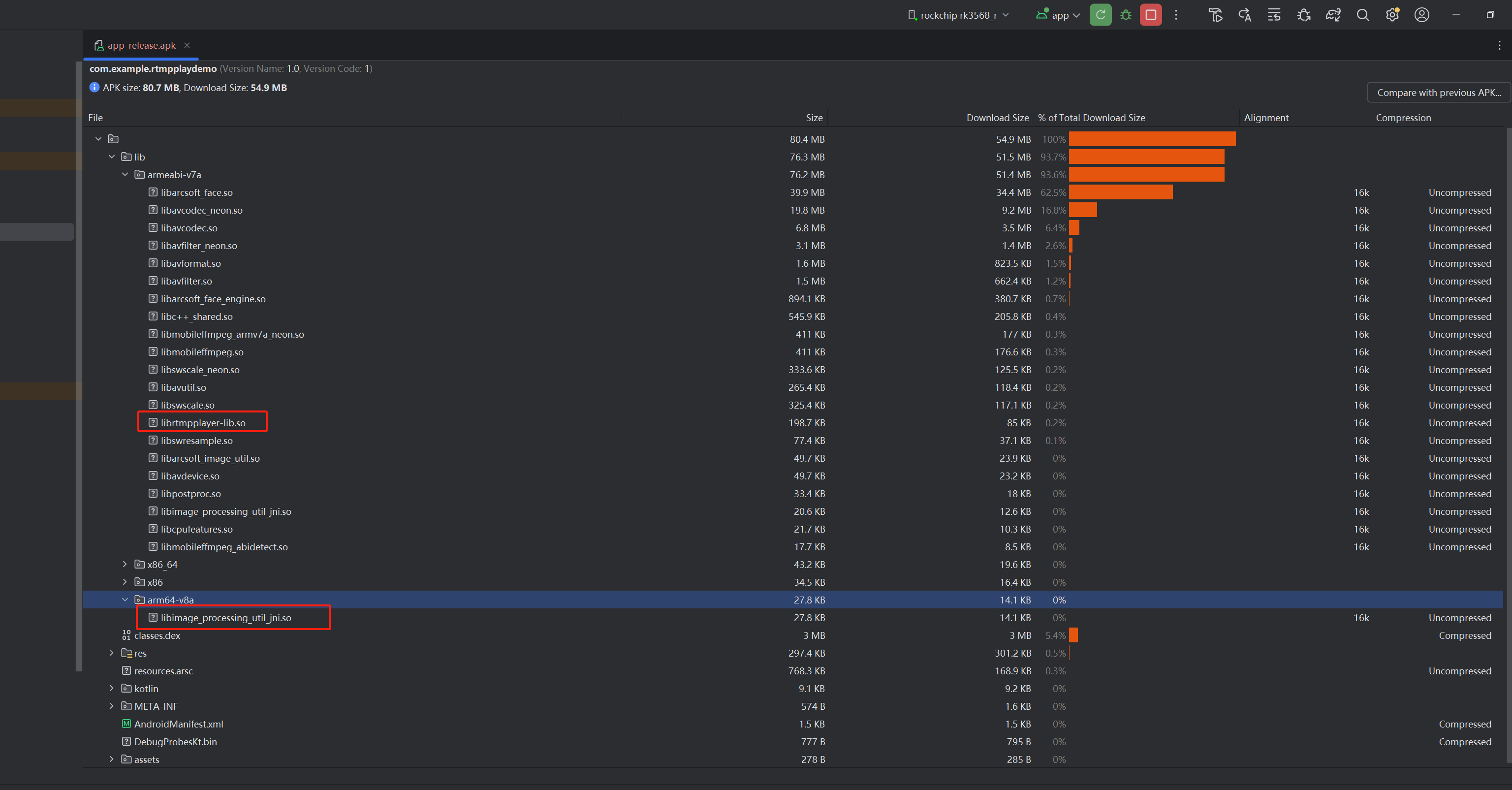Expand the x86_64 folder
Image resolution: width=1512 pixels, height=790 pixels.
[x=125, y=564]
